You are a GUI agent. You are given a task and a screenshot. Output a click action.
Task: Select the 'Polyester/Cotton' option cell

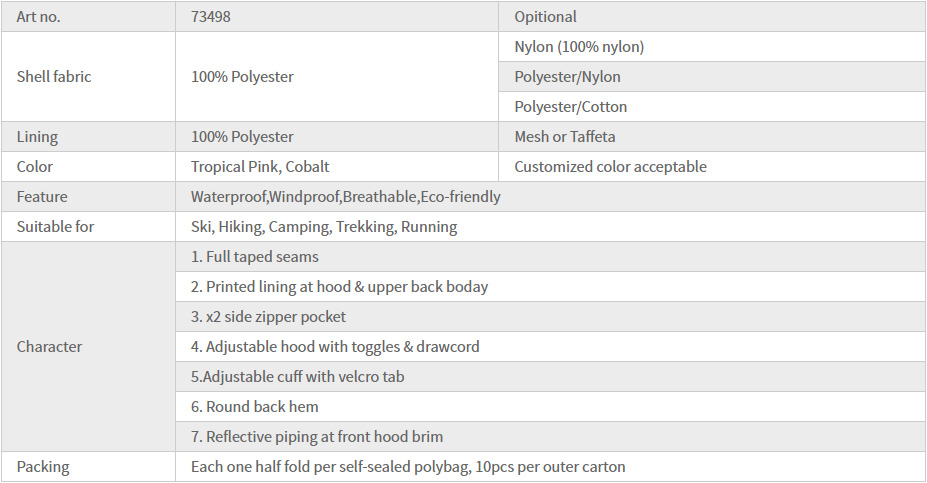point(570,107)
